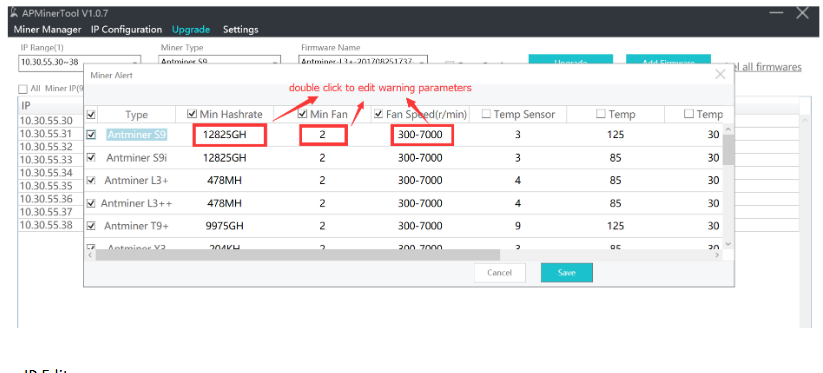Switch to IP Configuration tab
The width and height of the screenshot is (823, 373).
pos(126,29)
